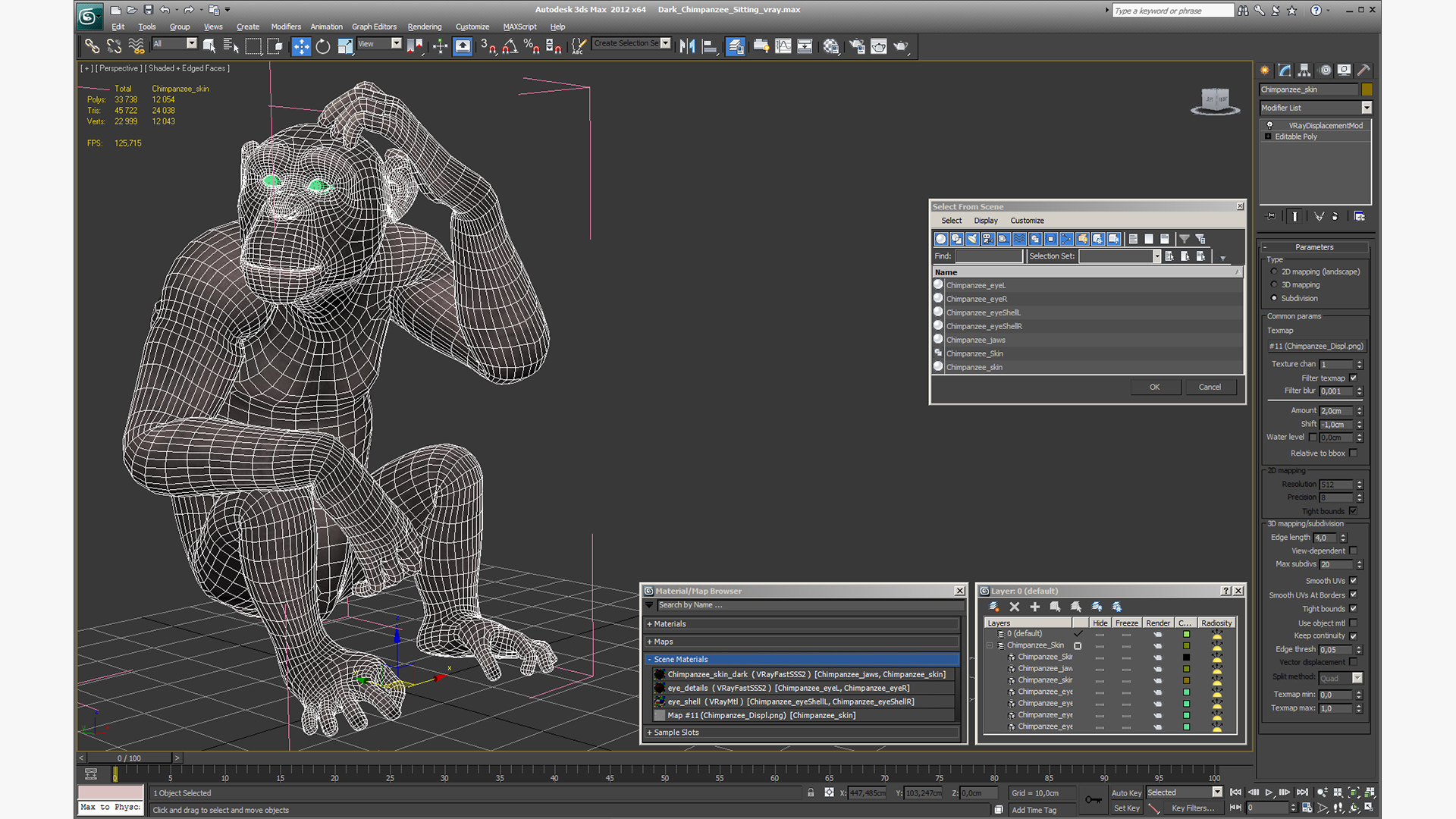Open Select by Name tool
Screen dimensions: 1456x819
coord(231,47)
